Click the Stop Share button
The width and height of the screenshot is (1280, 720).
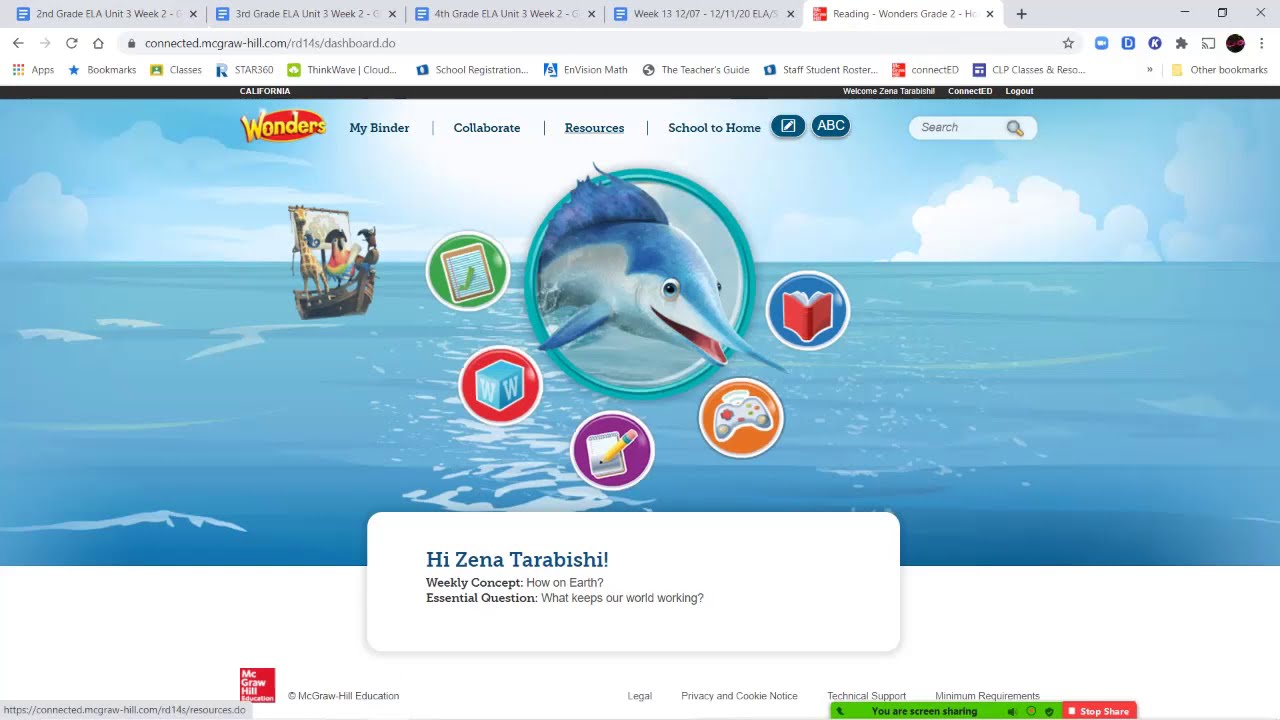[1098, 711]
